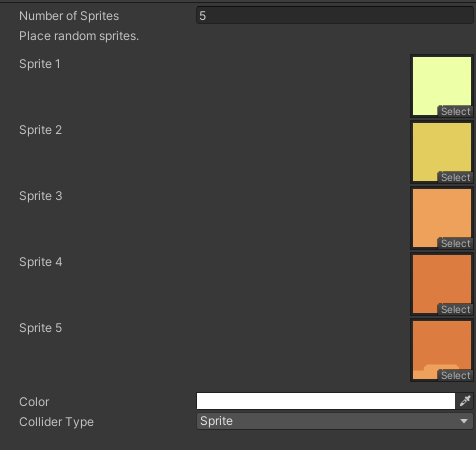
Task: Click the Sprite 4 Select button
Action: [x=455, y=309]
